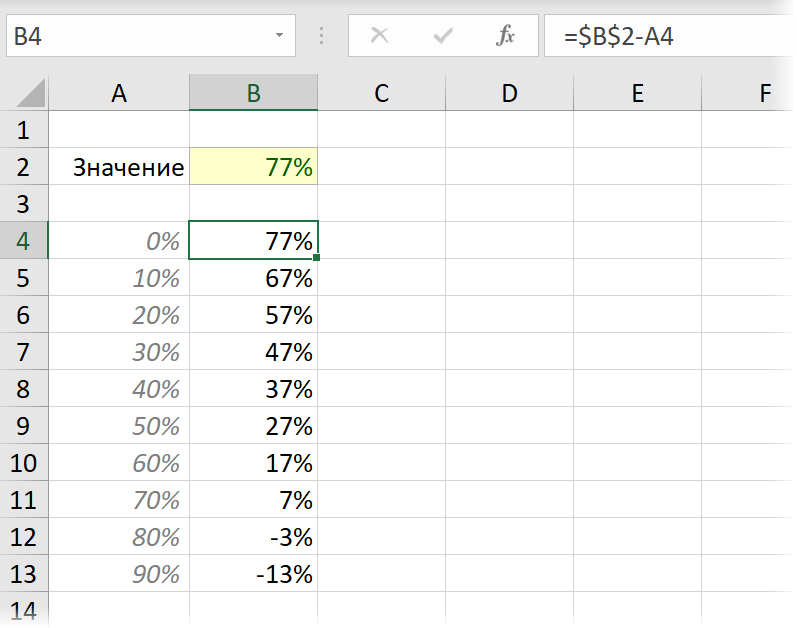Select column A header
Screen dimensions: 797x628
(x=119, y=92)
